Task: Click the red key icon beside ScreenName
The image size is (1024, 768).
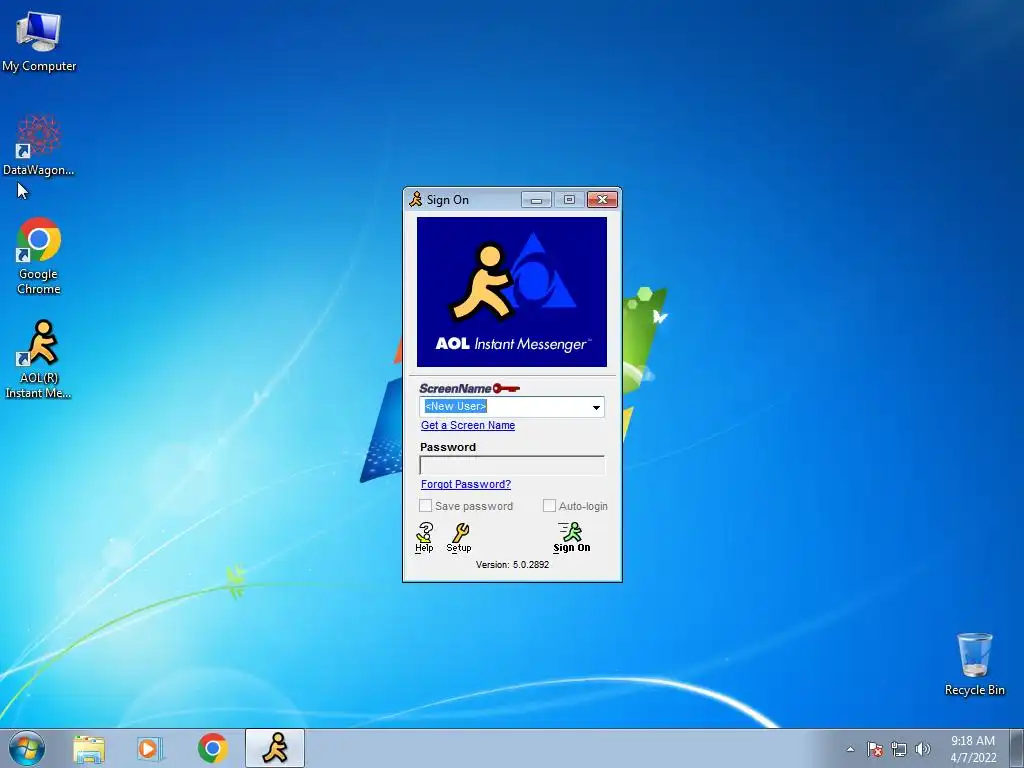Action: [506, 389]
